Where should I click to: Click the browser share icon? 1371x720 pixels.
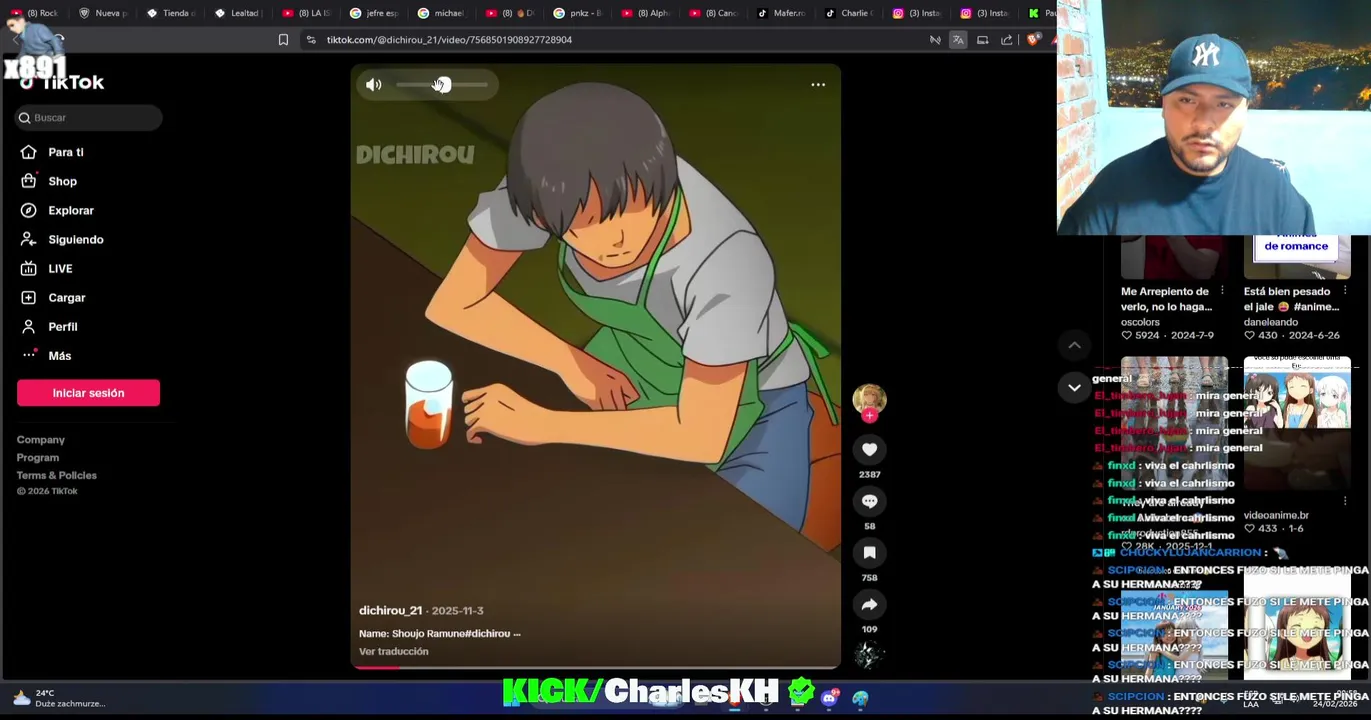pos(1006,40)
